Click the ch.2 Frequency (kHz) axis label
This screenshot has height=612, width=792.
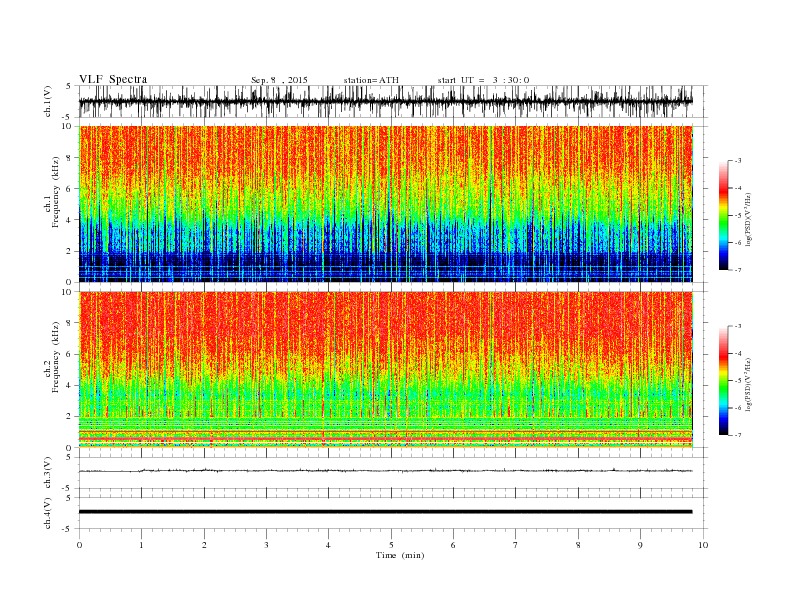click(x=53, y=357)
